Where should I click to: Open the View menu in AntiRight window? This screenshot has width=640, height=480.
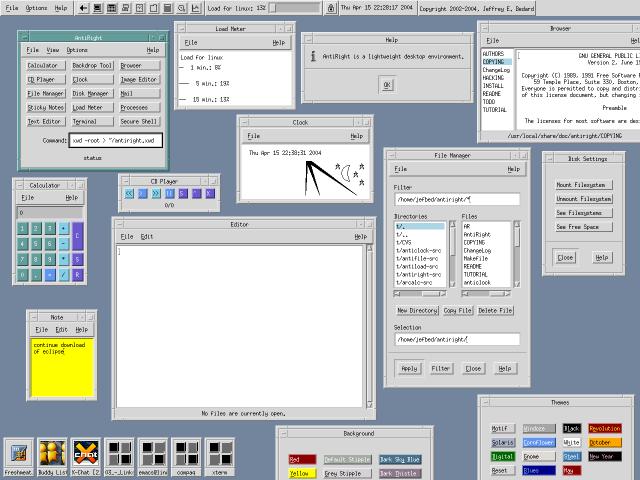coord(52,49)
